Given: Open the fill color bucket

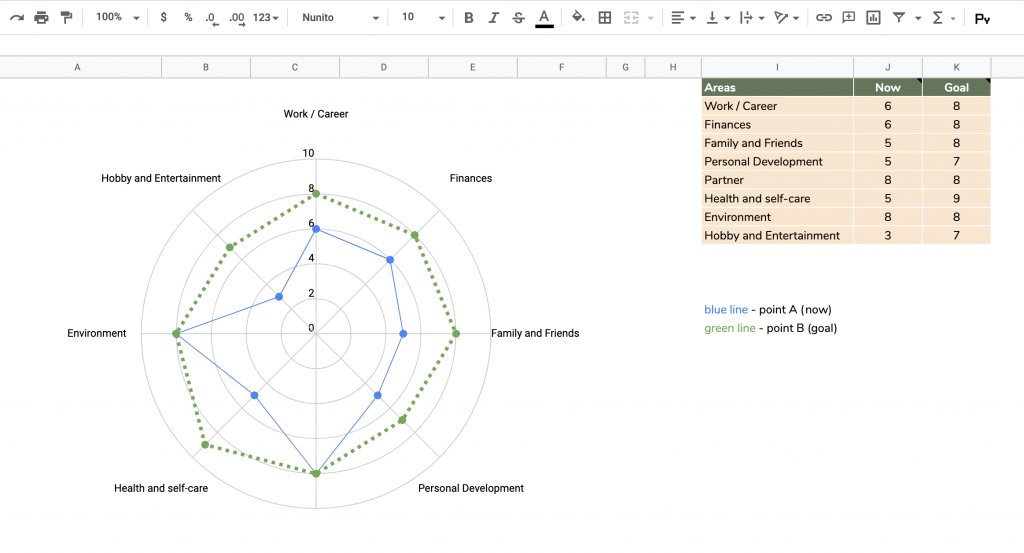Looking at the screenshot, I should (x=578, y=17).
